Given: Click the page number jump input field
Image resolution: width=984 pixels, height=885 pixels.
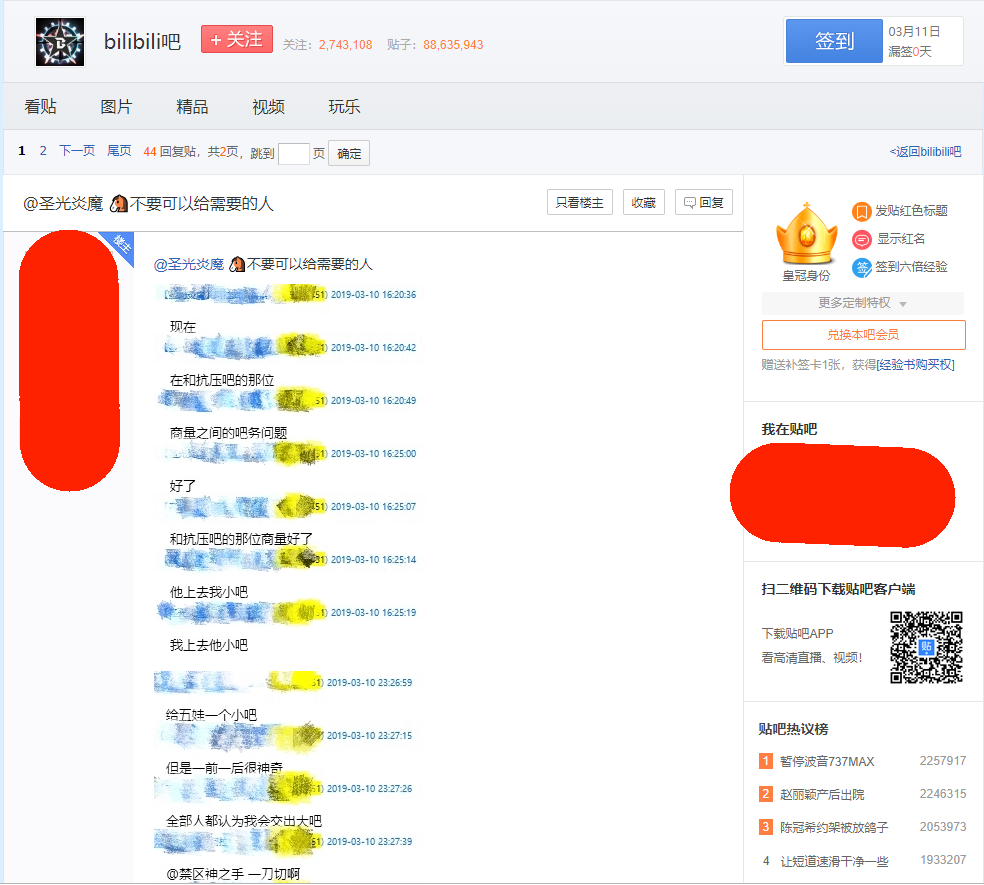Looking at the screenshot, I should click(x=293, y=153).
